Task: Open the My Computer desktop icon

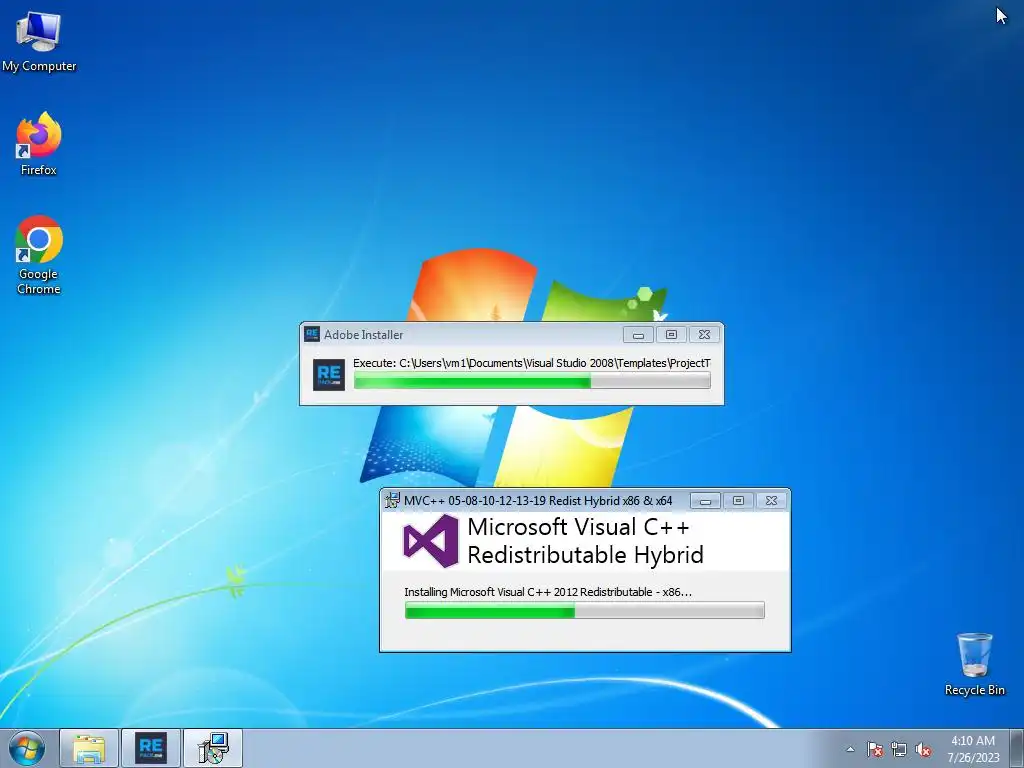Action: tap(39, 42)
